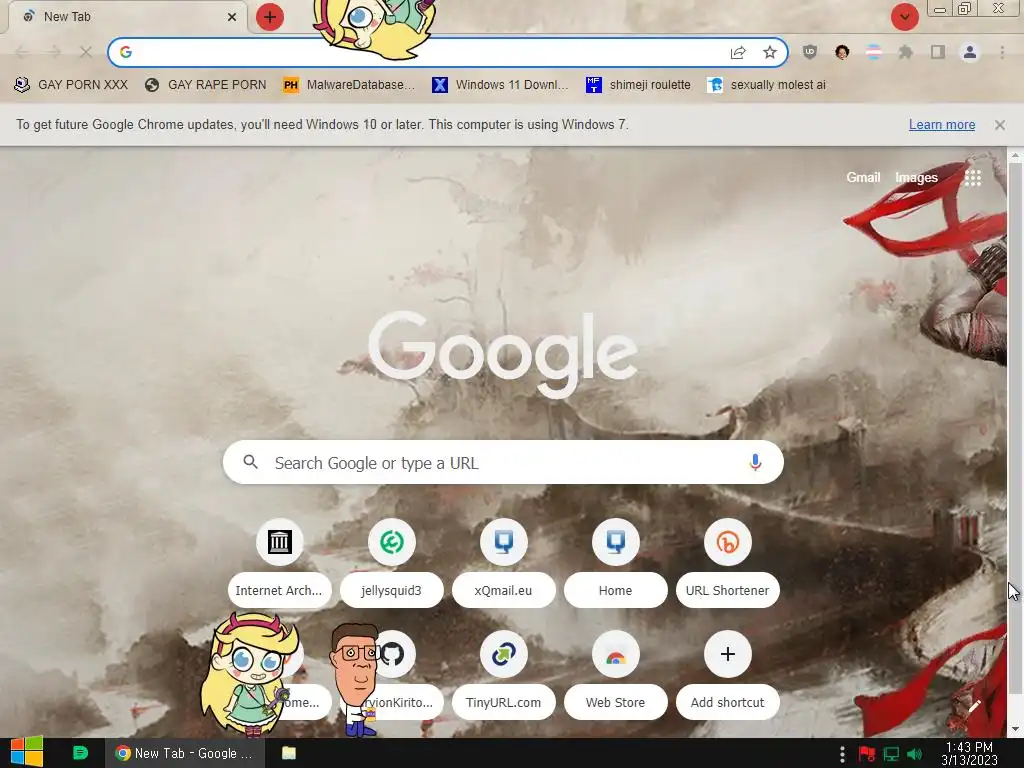This screenshot has height=768, width=1024.
Task: Open Gmail from the new tab page
Action: pyautogui.click(x=863, y=178)
